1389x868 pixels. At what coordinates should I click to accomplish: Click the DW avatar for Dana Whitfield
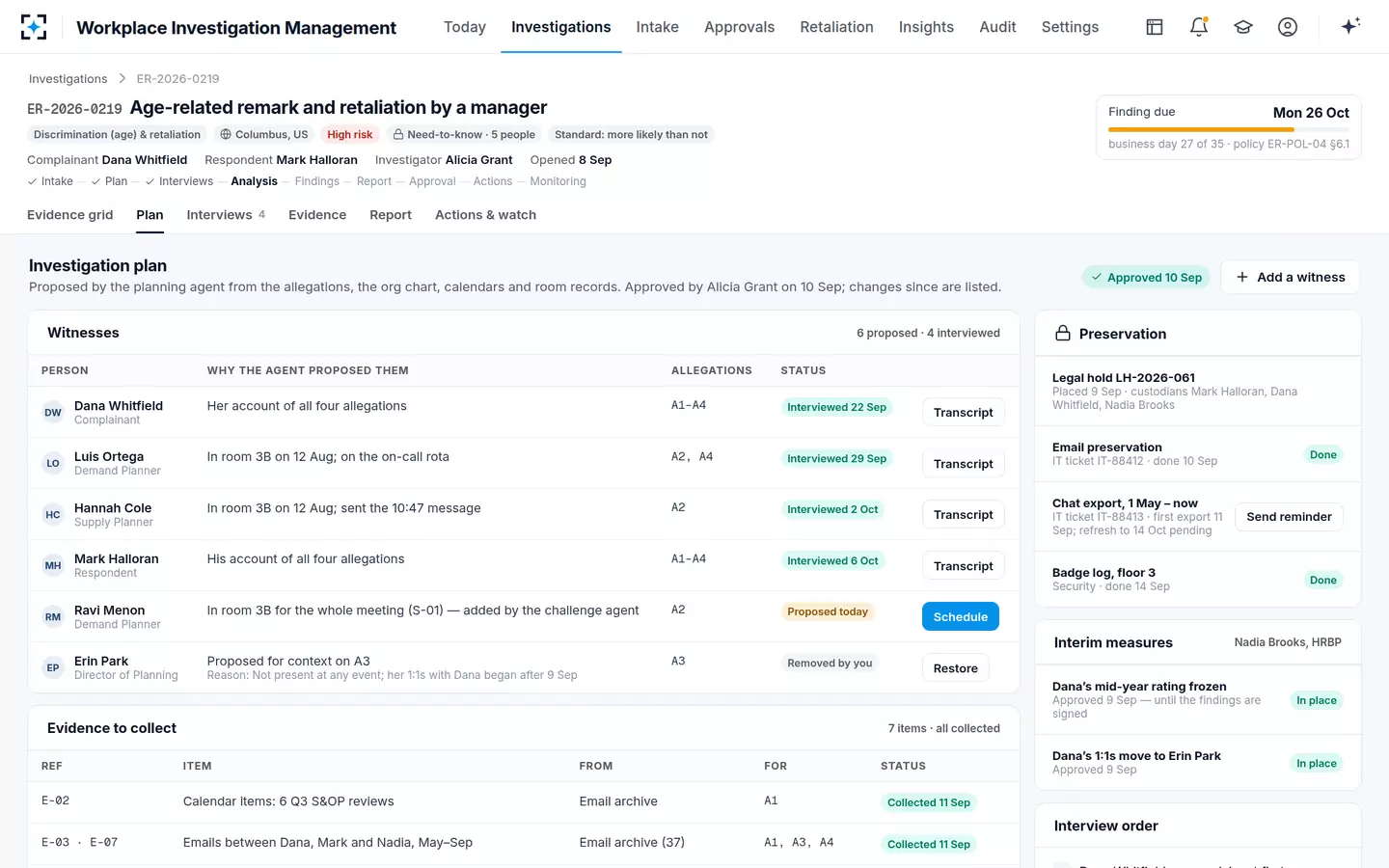[x=53, y=413]
